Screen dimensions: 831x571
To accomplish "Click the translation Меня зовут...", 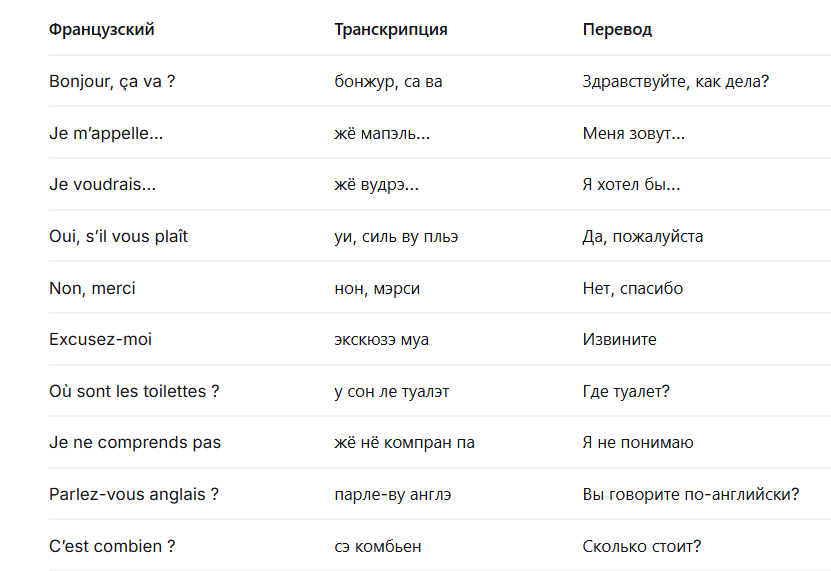I will click(633, 133).
